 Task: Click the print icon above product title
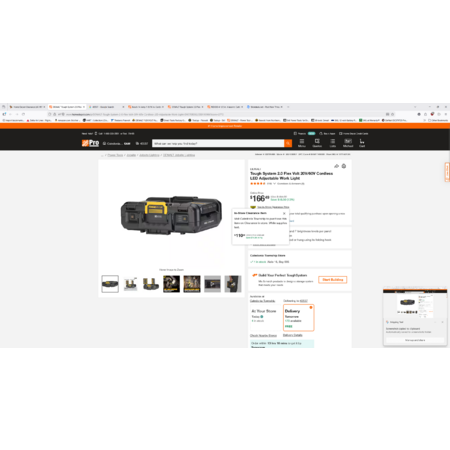[344, 166]
